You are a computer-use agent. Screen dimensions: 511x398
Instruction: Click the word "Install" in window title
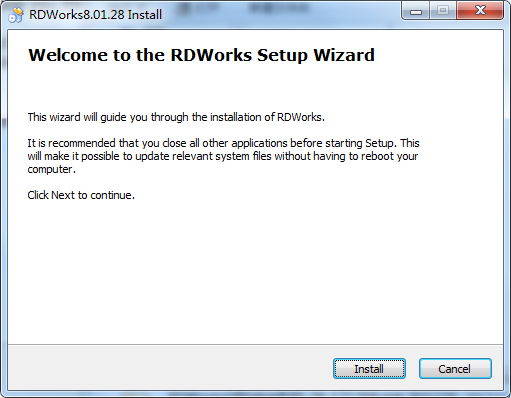click(x=145, y=15)
